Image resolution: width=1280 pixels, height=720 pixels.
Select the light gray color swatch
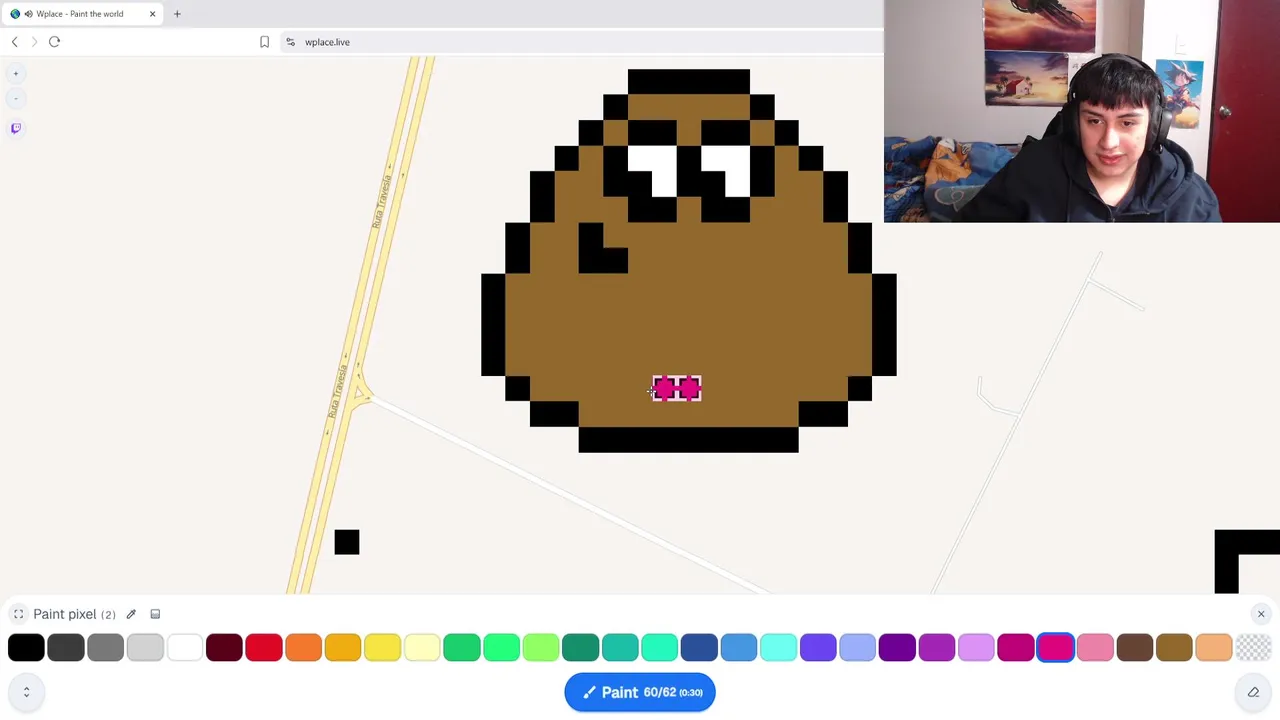click(145, 648)
